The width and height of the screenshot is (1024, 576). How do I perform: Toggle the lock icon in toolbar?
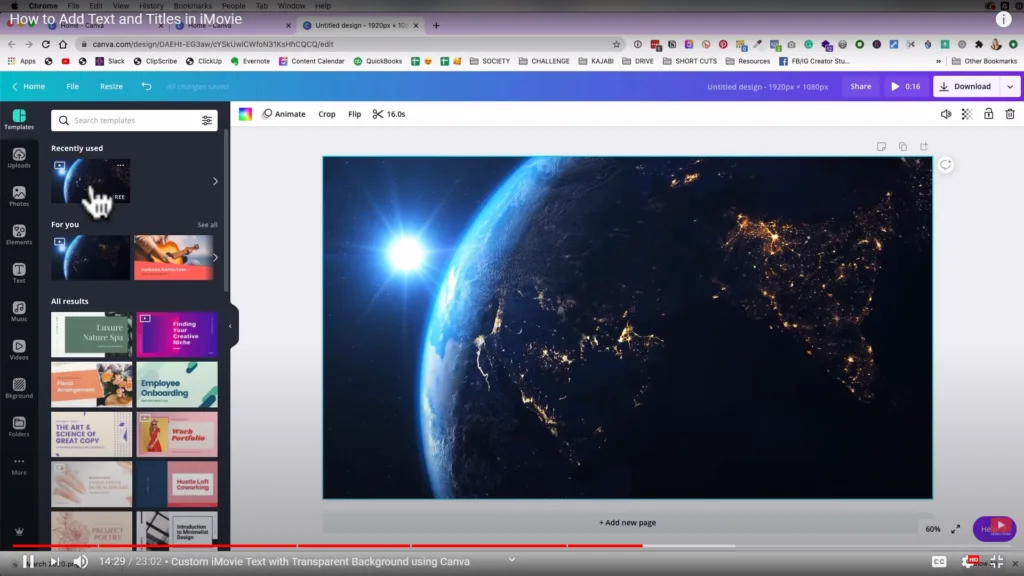click(x=988, y=114)
